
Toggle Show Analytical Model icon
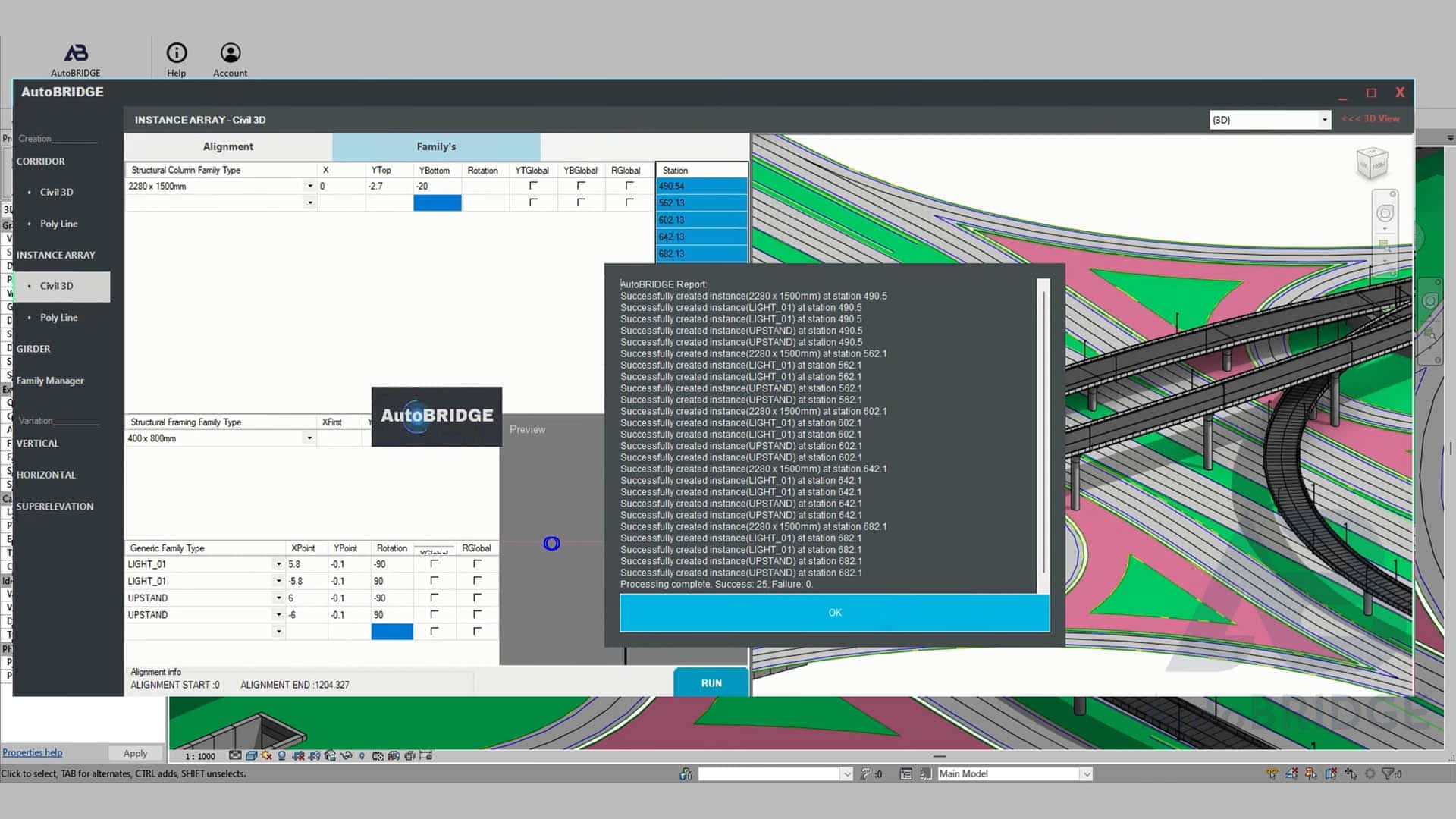394,755
